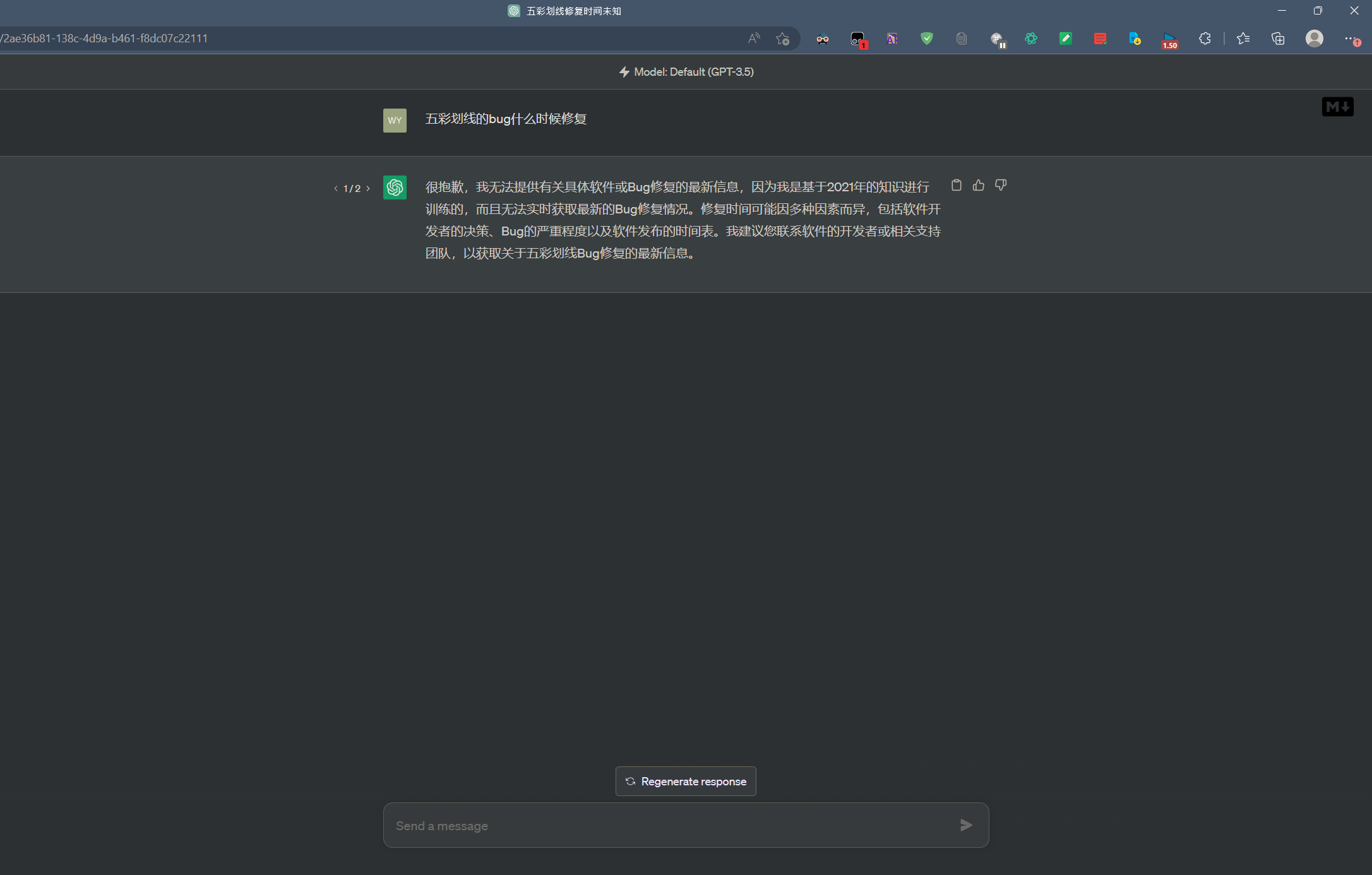Copy the ChatGPT response to clipboard
Viewport: 1372px width, 875px height.
point(957,185)
